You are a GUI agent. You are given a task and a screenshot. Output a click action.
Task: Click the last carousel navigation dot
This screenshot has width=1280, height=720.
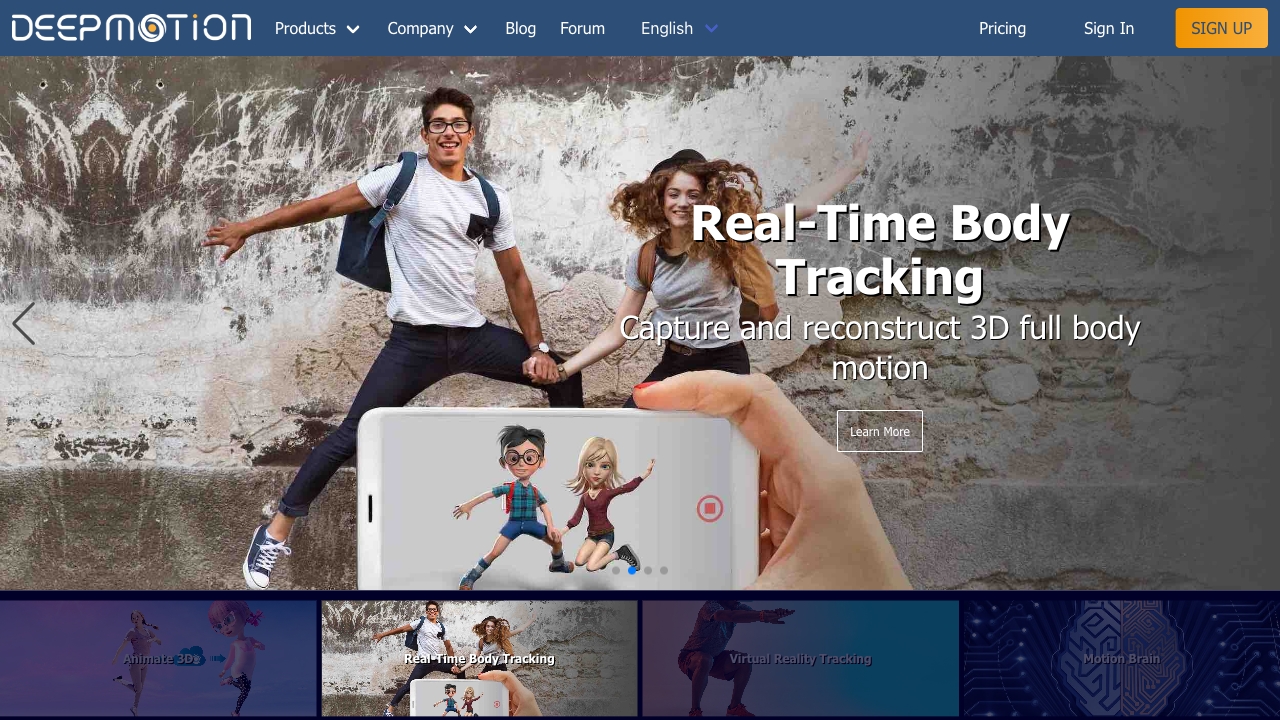[664, 570]
